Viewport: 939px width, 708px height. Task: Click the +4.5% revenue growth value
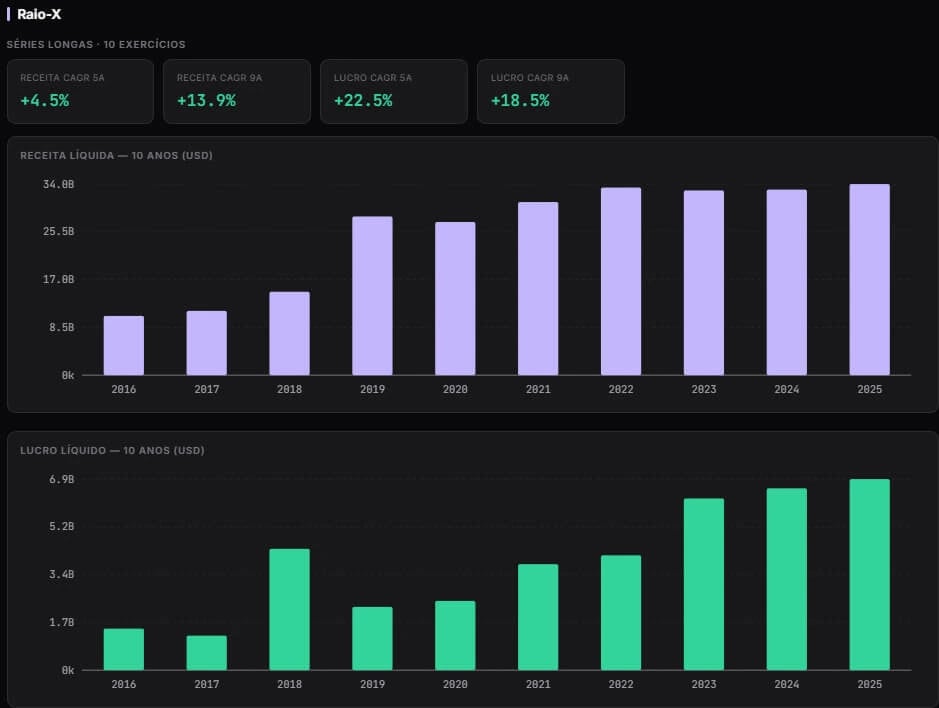tap(45, 101)
